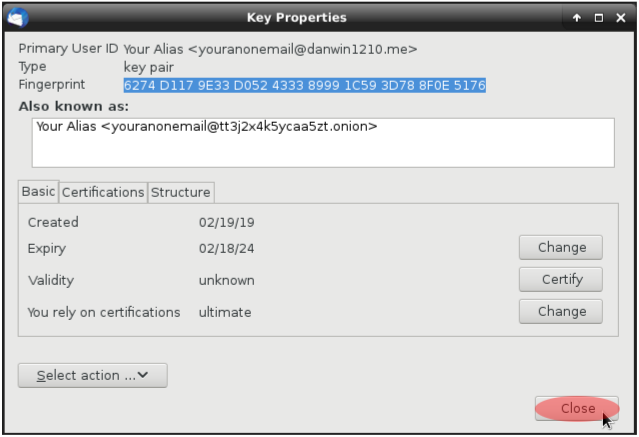Viewport: 639px width, 437px height.
Task: Maximize the Key Properties window
Action: click(x=598, y=18)
